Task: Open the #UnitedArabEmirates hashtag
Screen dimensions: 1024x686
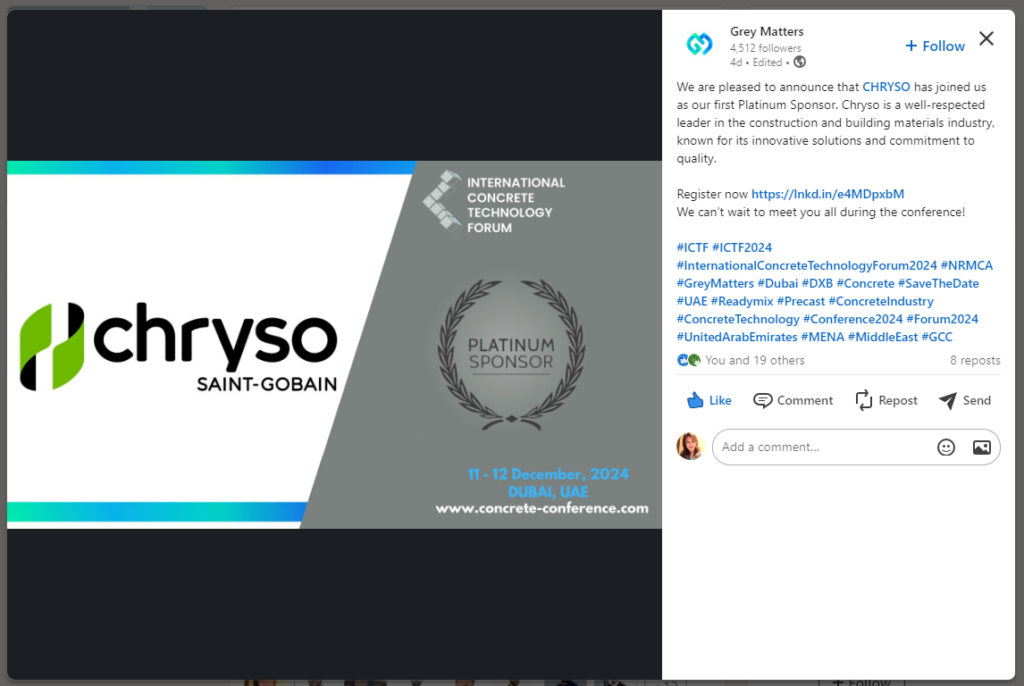Action: 737,337
